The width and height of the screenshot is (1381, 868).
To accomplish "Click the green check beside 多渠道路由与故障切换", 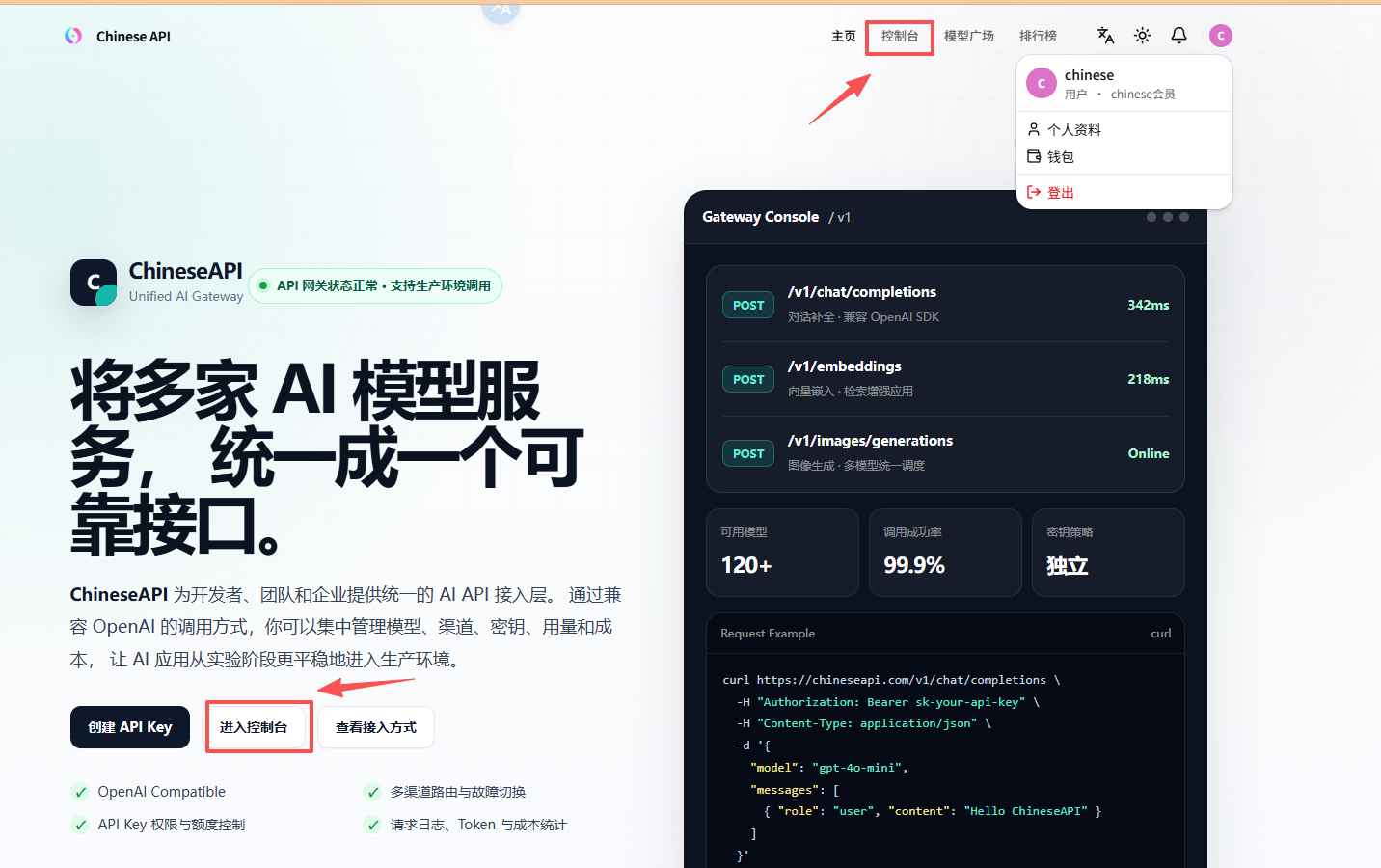I will click(372, 792).
